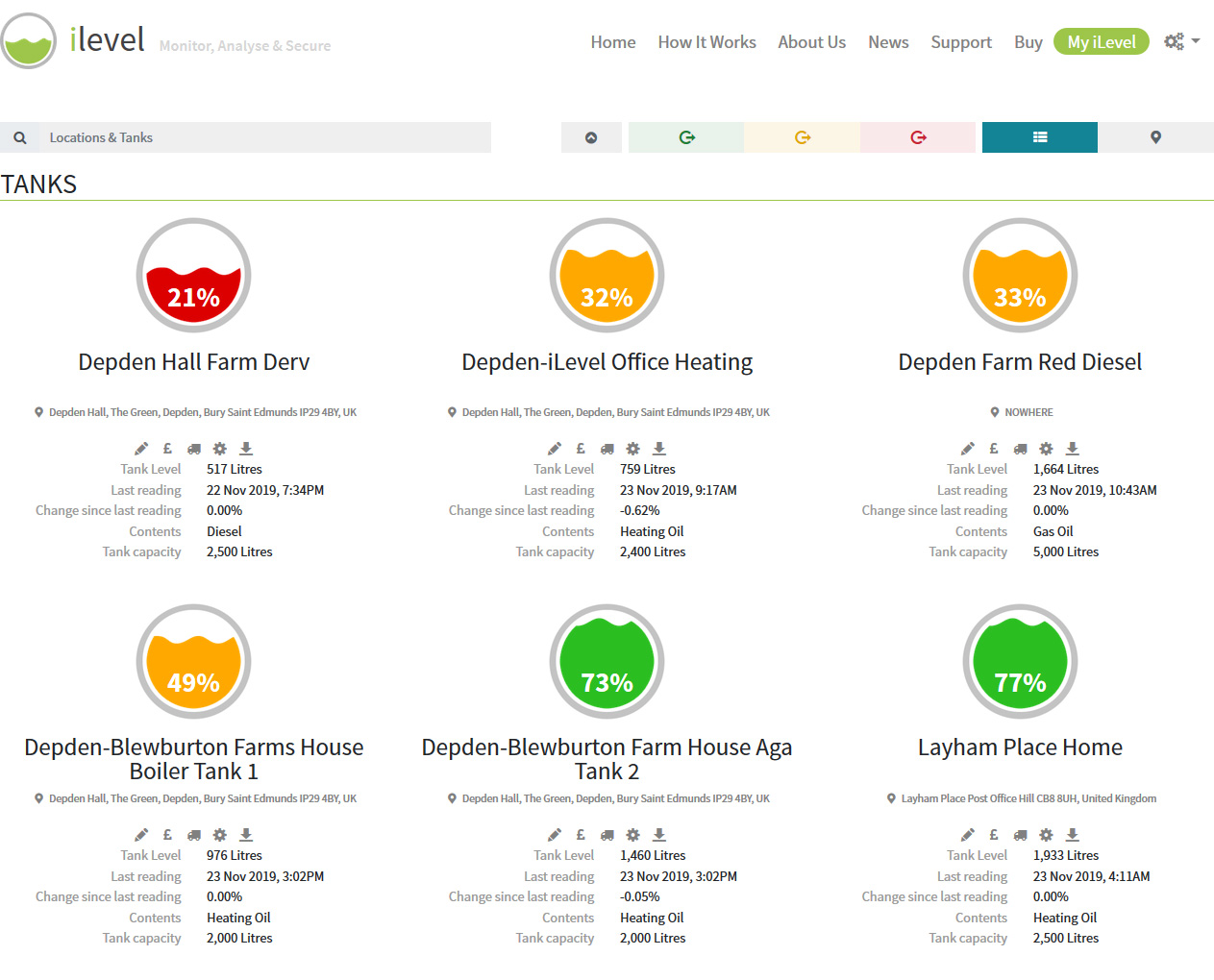Toggle the orange level filter
Screen dimensions: 1214x980
tap(803, 137)
